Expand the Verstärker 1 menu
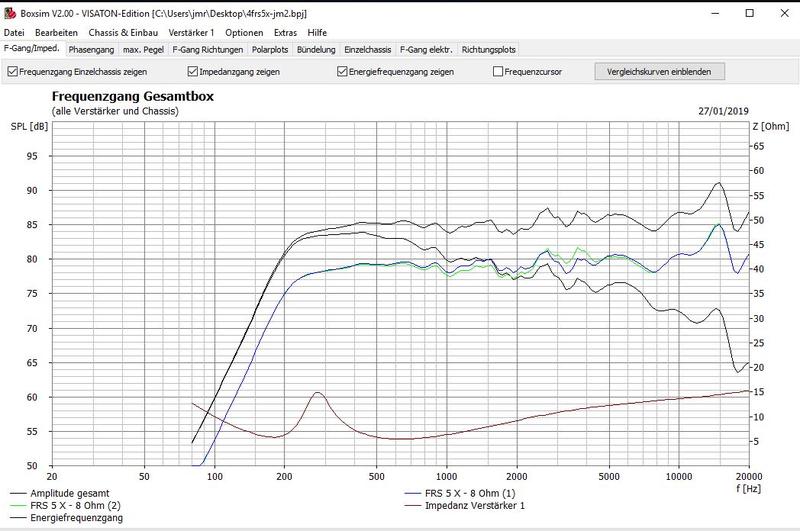The width and height of the screenshot is (800, 531). tap(190, 33)
